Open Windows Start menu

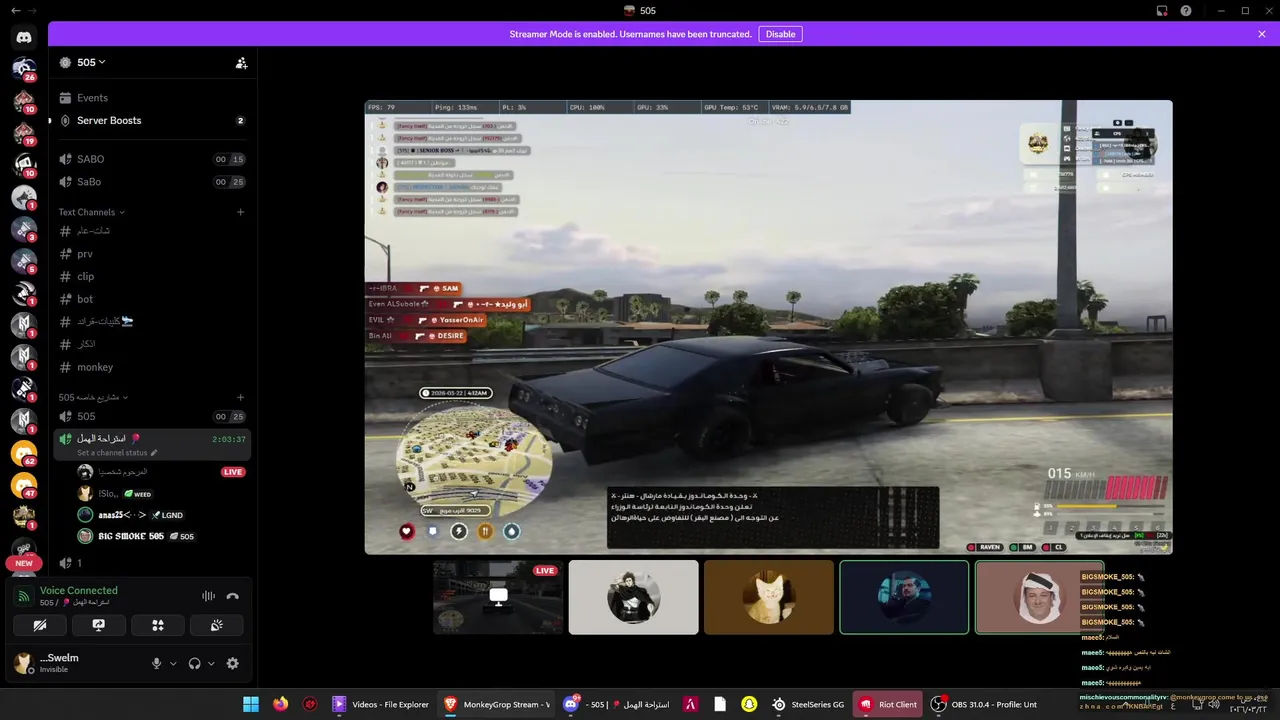(x=251, y=704)
